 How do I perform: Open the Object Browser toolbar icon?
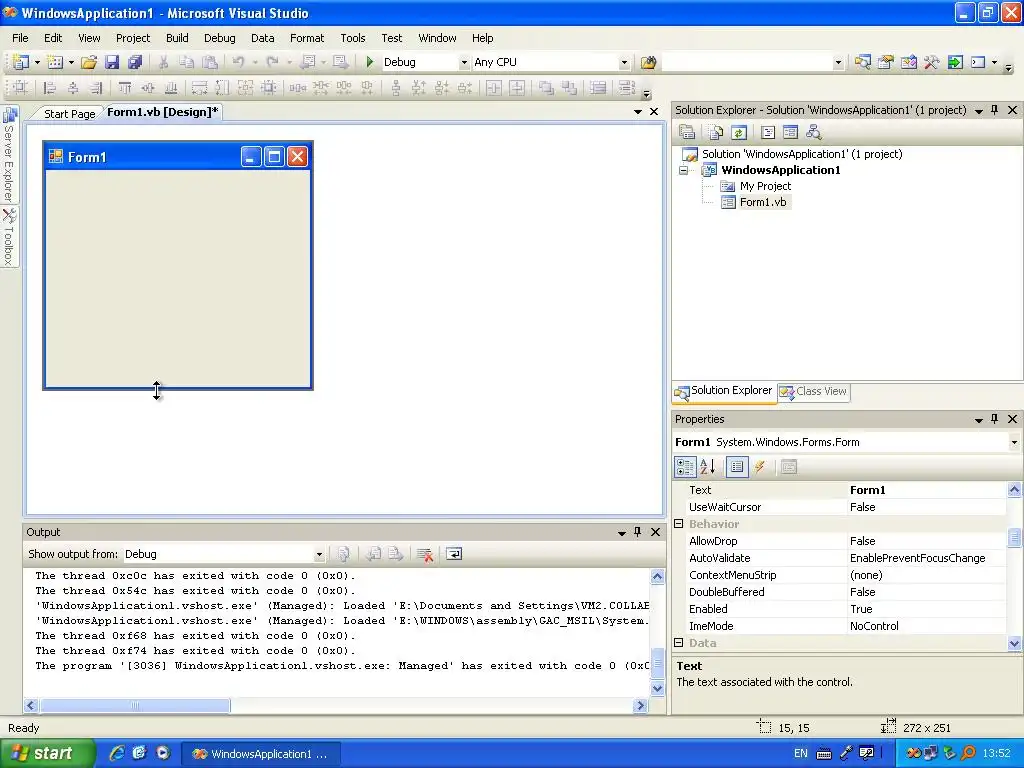pos(908,62)
